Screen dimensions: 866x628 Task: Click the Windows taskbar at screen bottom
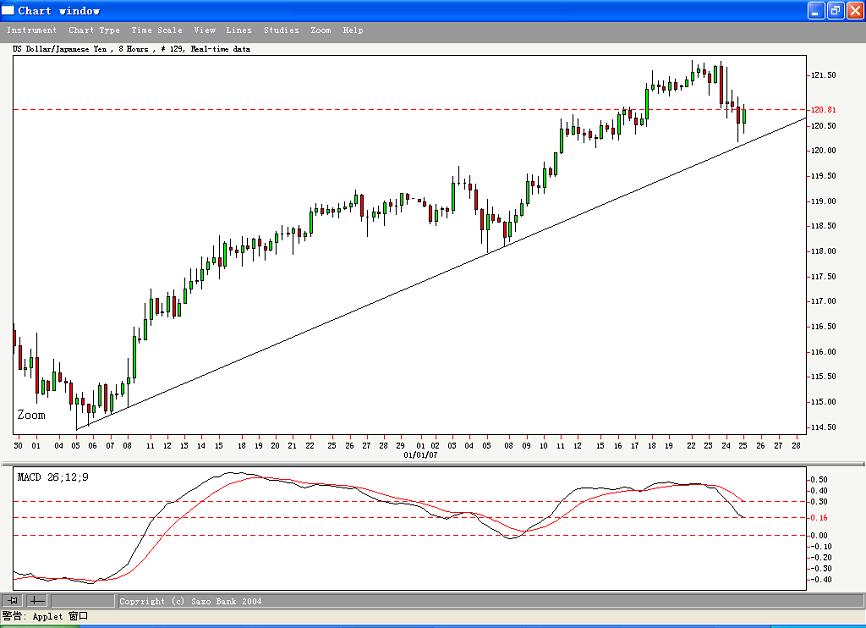[x=433, y=625]
